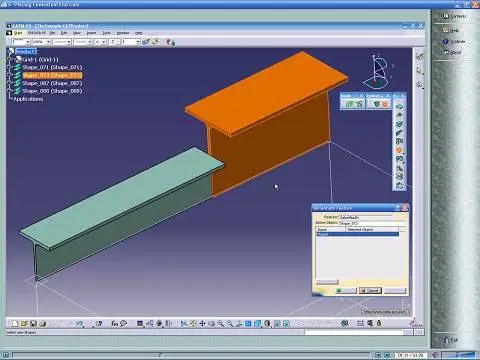
Task: Open the Start menu in CATIA menu bar
Action: (x=18, y=33)
